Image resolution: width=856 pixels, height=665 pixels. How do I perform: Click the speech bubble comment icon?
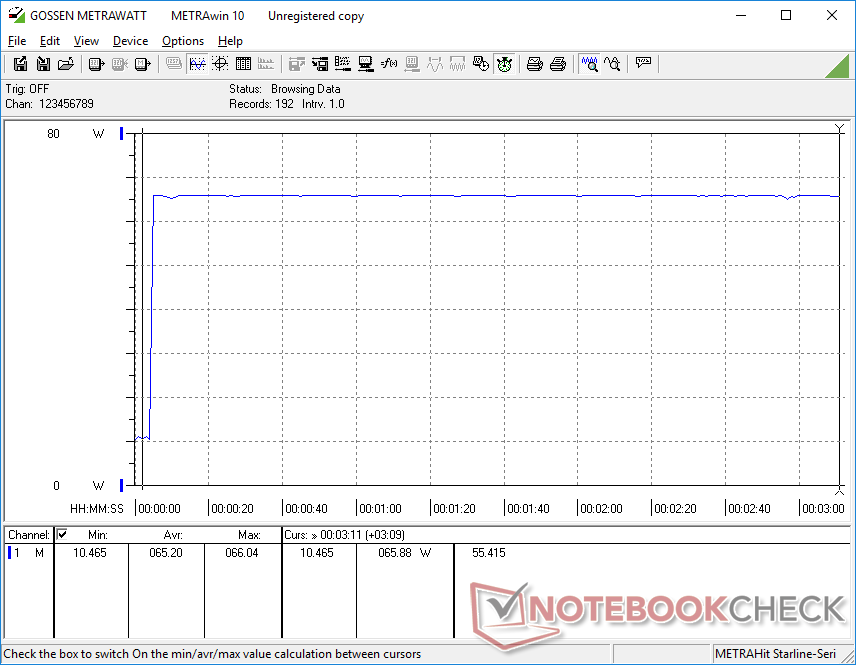[643, 64]
